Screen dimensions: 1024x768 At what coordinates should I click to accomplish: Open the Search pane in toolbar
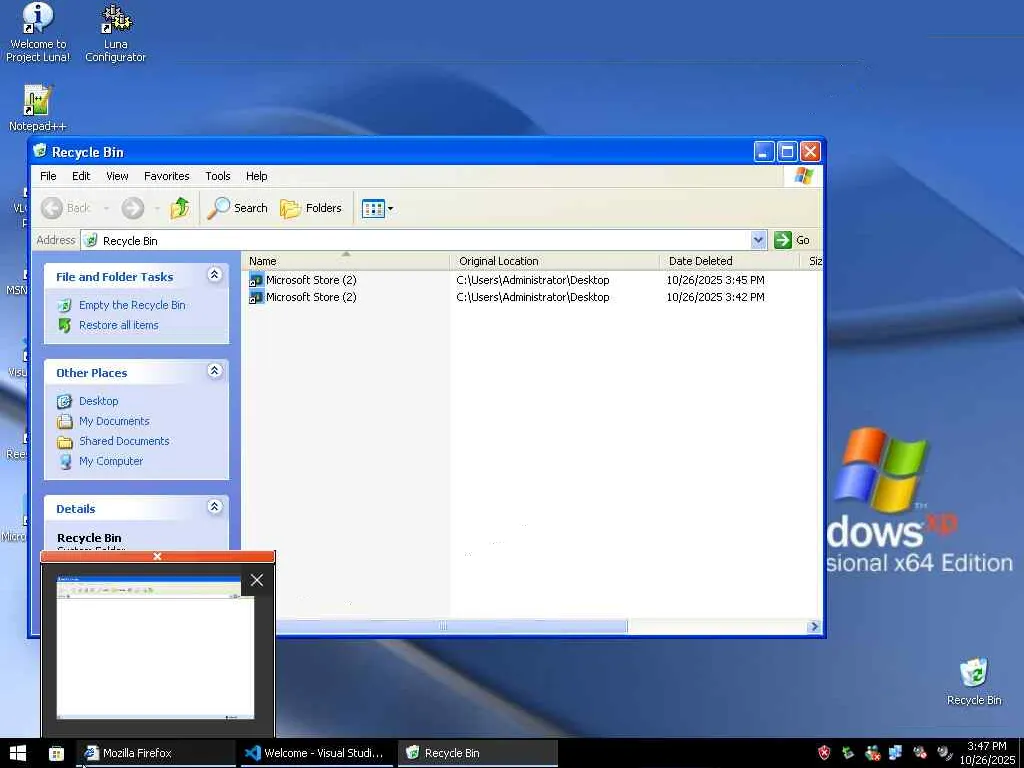(x=237, y=208)
